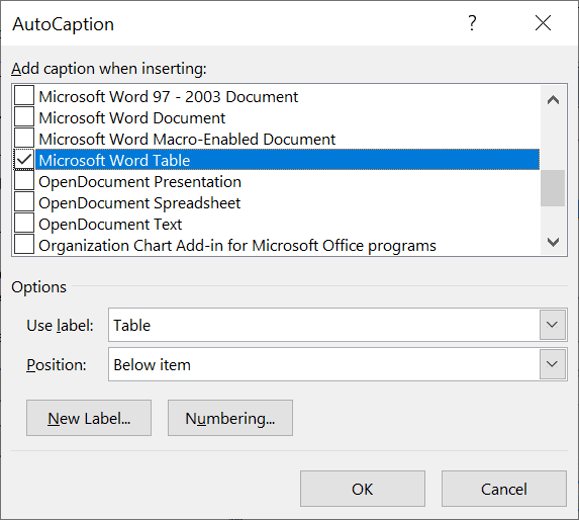
Task: Check Microsoft Word Macro-Enabled Document checkbox
Action: (24, 139)
